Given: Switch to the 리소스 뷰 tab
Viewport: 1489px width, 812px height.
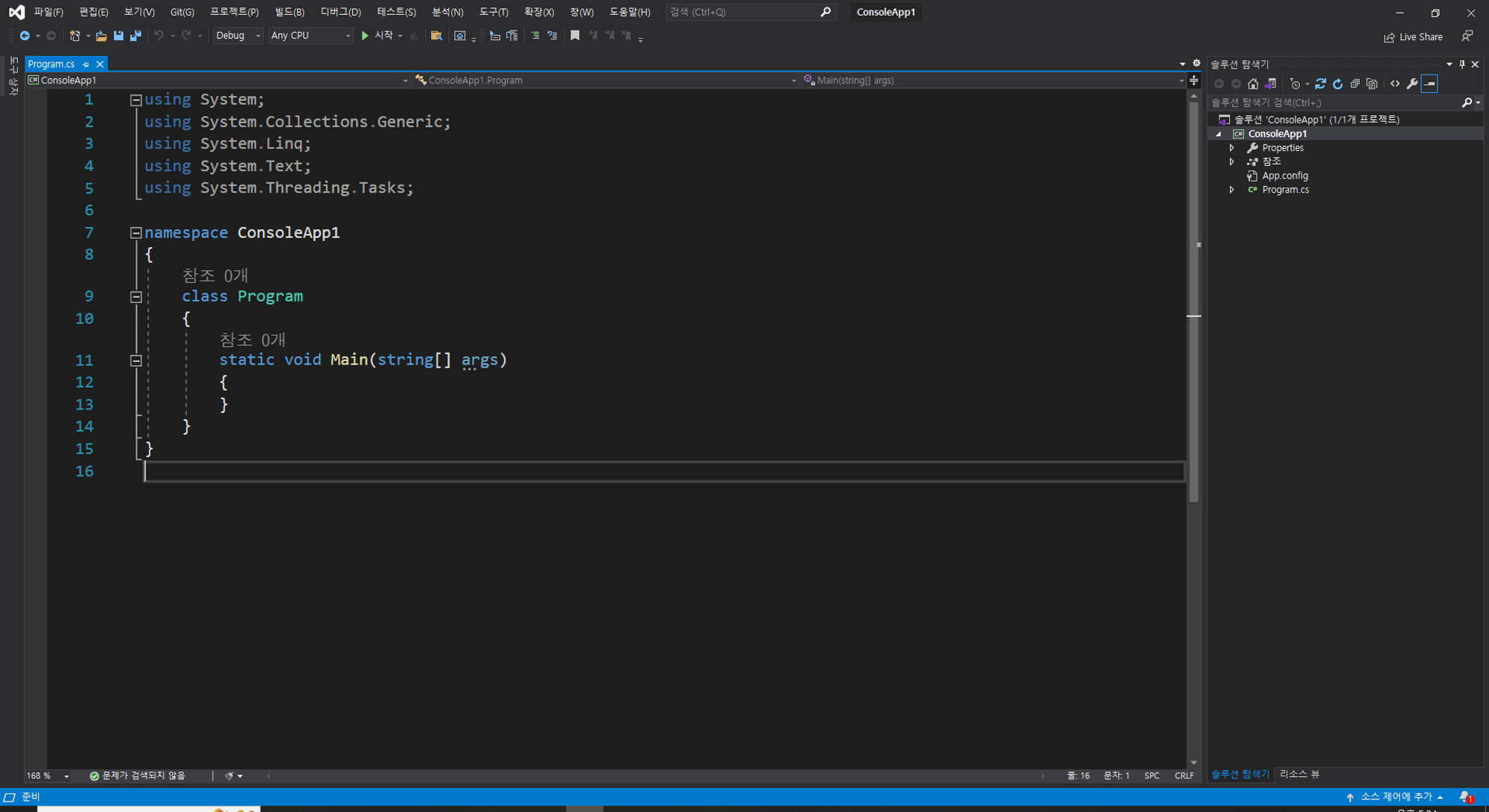Looking at the screenshot, I should pos(1299,774).
